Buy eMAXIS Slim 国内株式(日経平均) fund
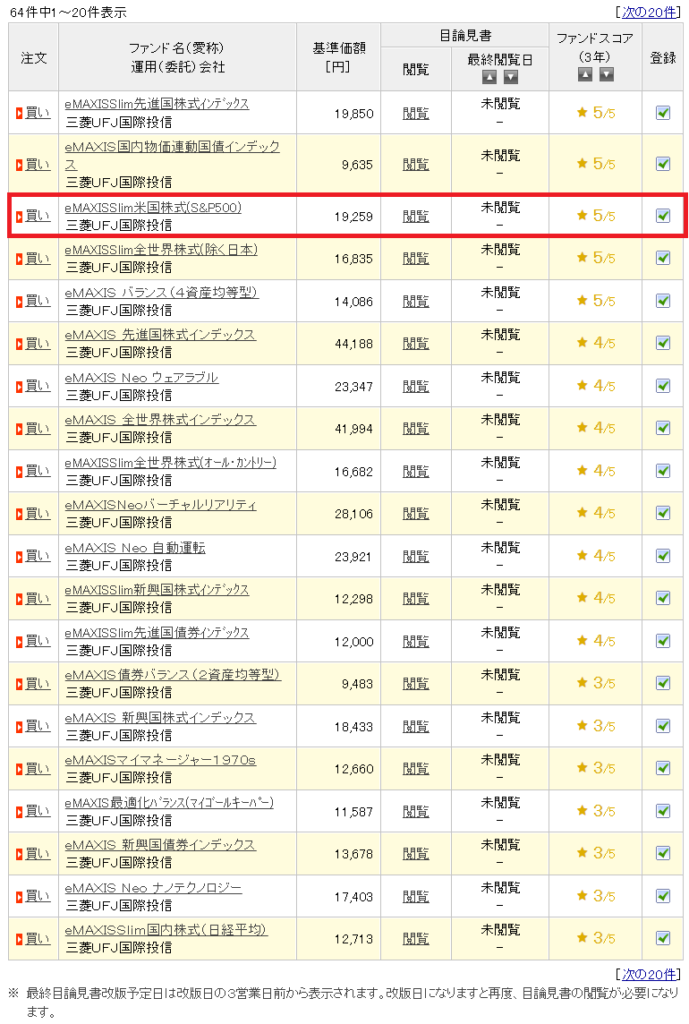This screenshot has width=689, height=1024. 37,938
